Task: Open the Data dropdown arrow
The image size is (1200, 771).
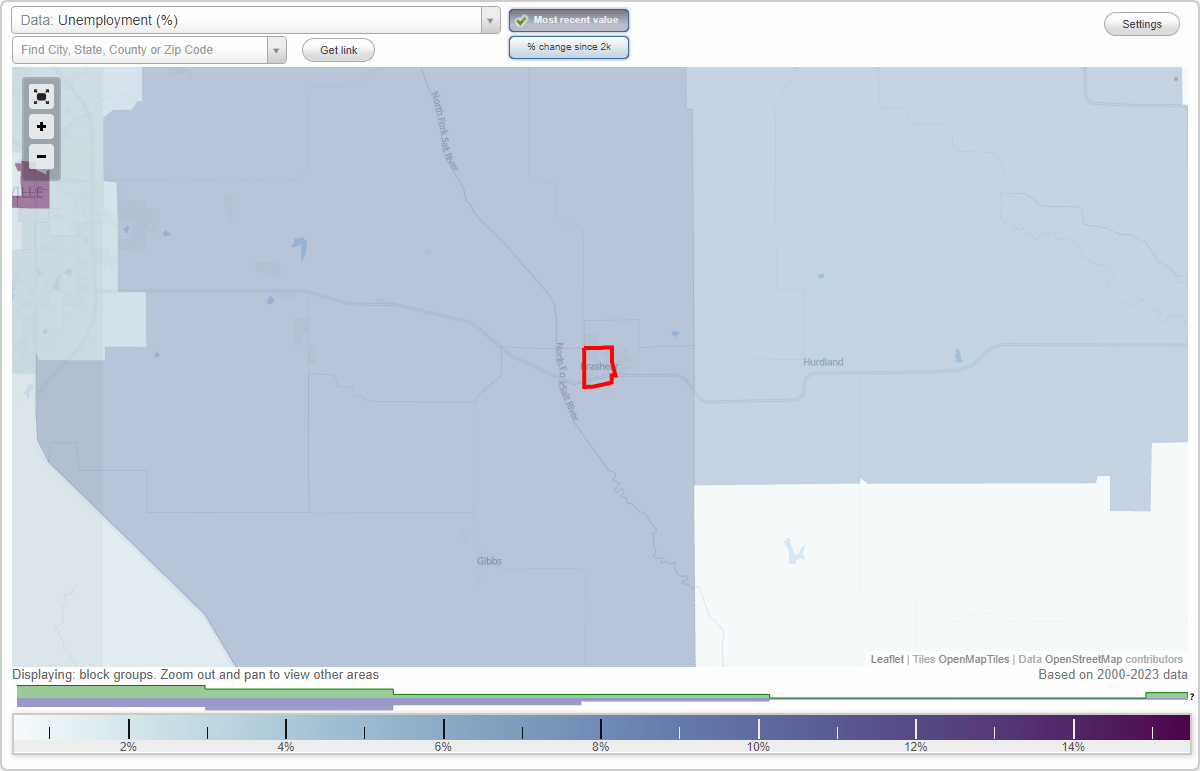Action: tap(490, 20)
